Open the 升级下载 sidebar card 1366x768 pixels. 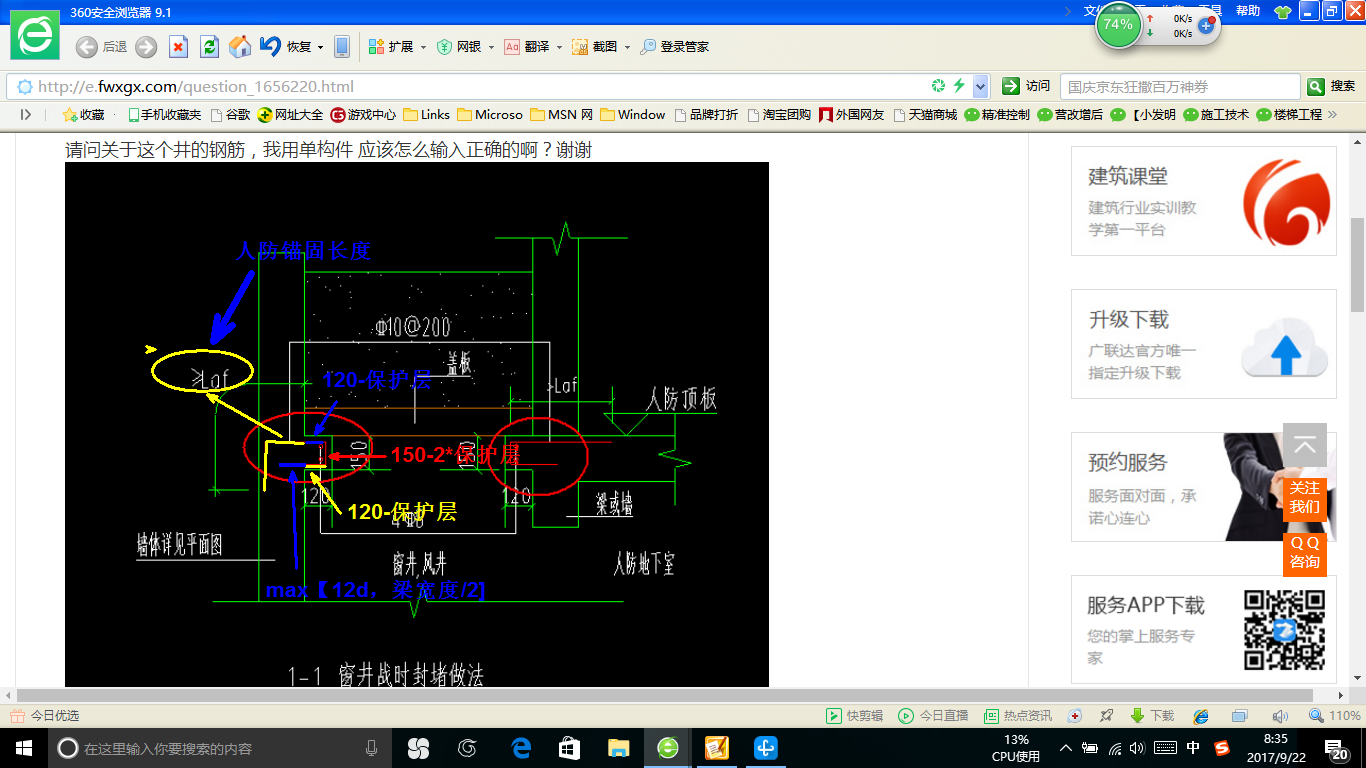click(x=1204, y=344)
